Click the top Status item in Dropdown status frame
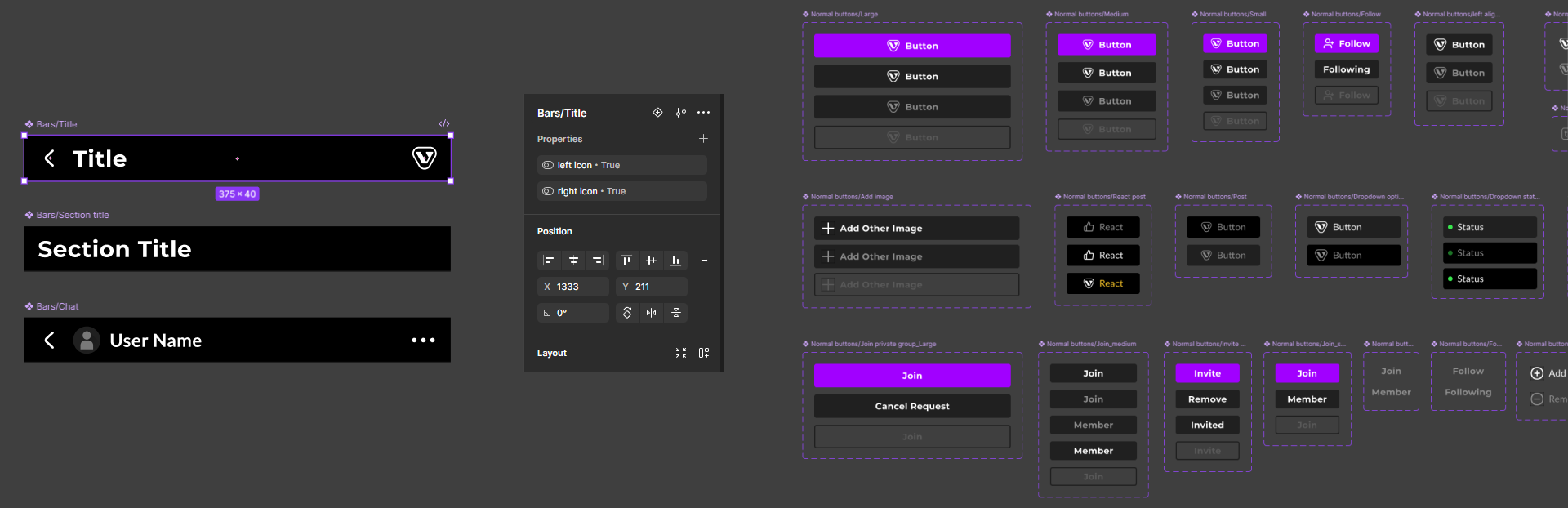Viewport: 1568px width, 508px height. tap(1490, 227)
